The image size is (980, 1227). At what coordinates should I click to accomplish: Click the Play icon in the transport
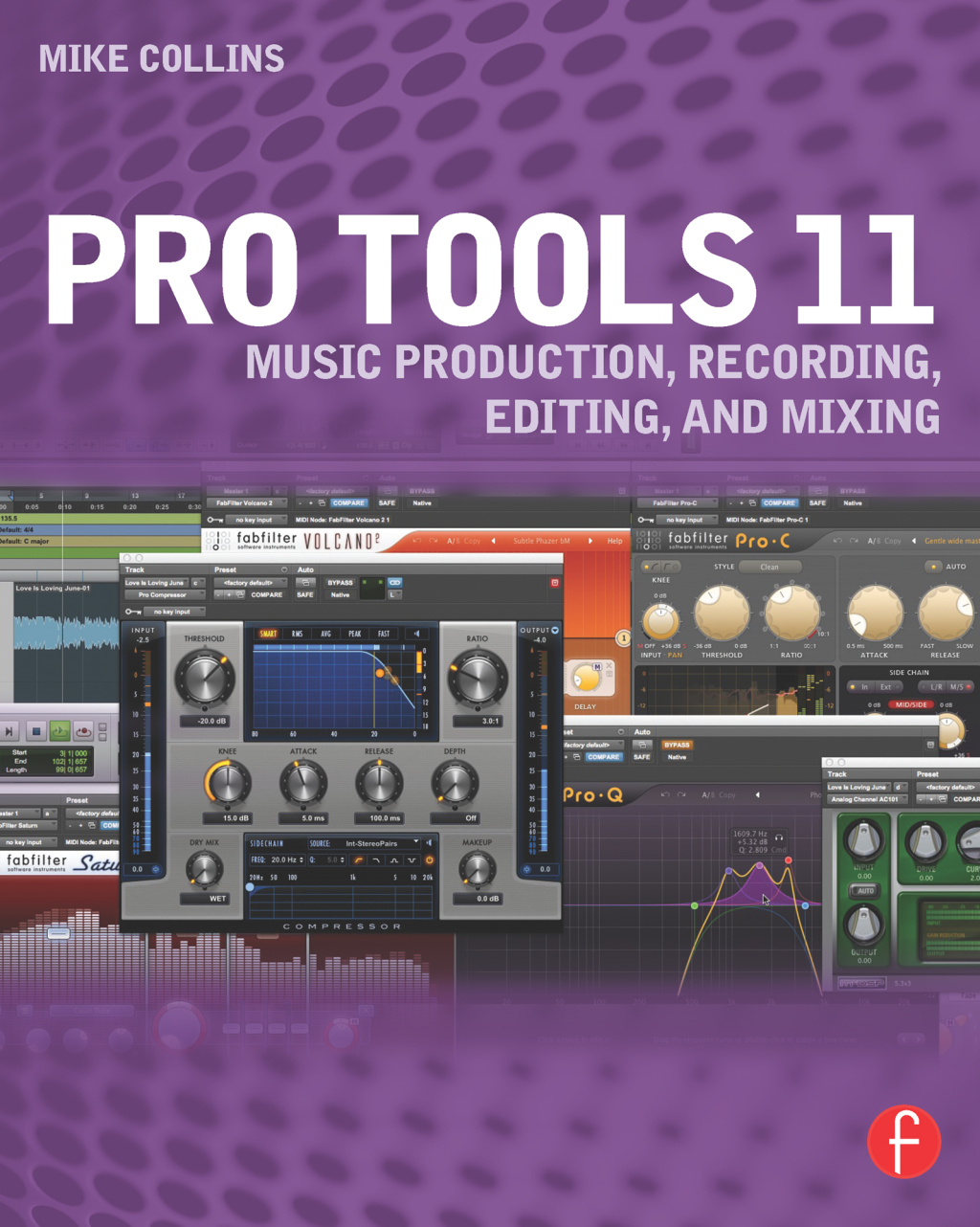(60, 730)
